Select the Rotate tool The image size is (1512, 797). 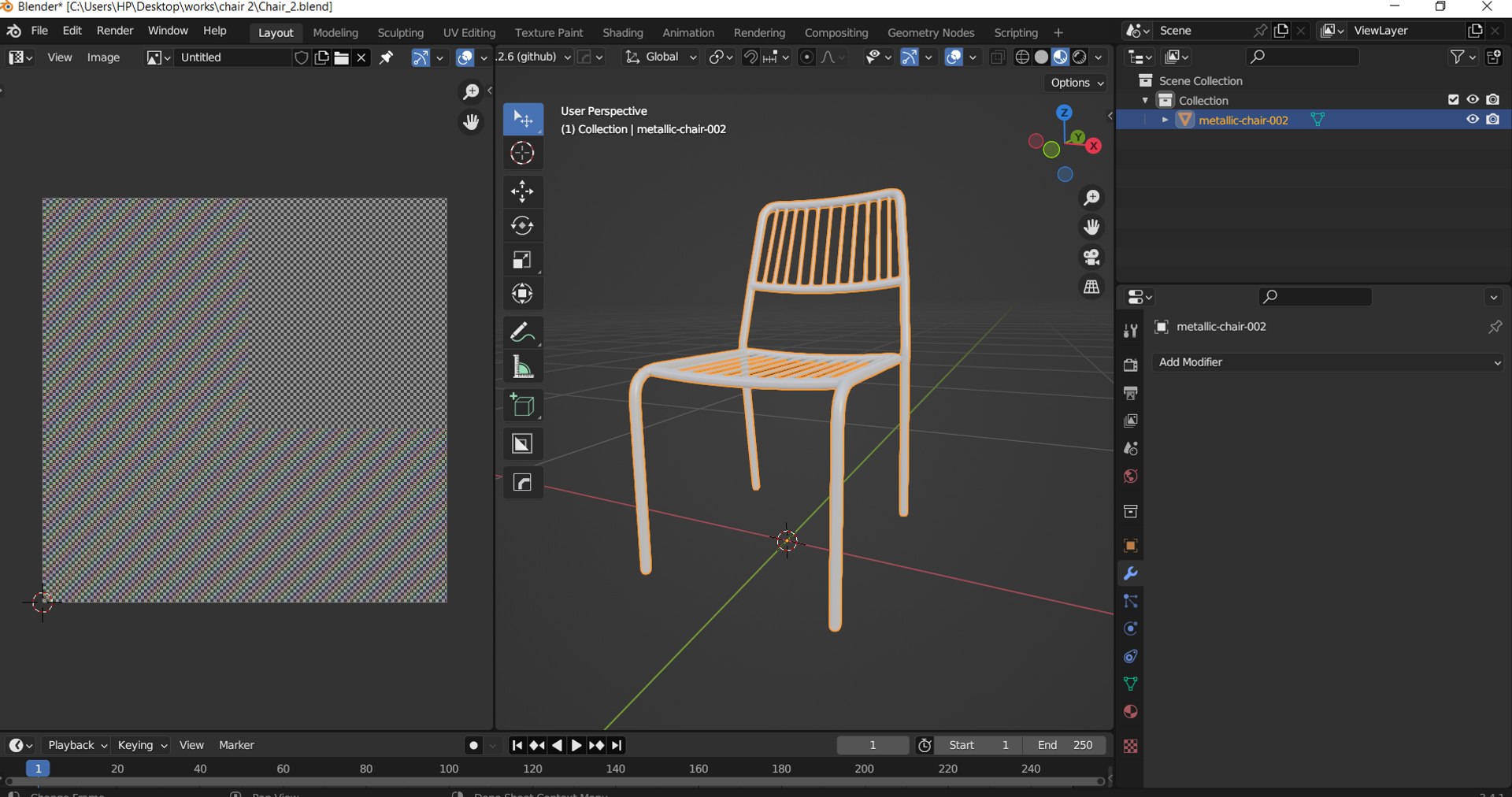pyautogui.click(x=522, y=226)
